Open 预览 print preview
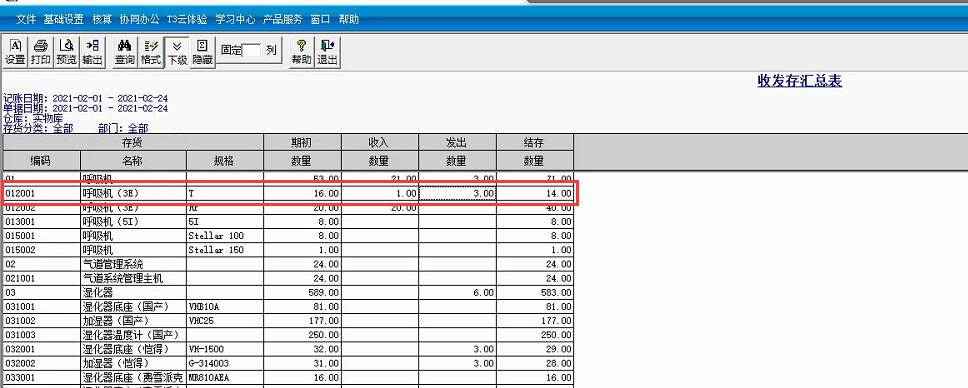The width and height of the screenshot is (968, 388). (66, 52)
